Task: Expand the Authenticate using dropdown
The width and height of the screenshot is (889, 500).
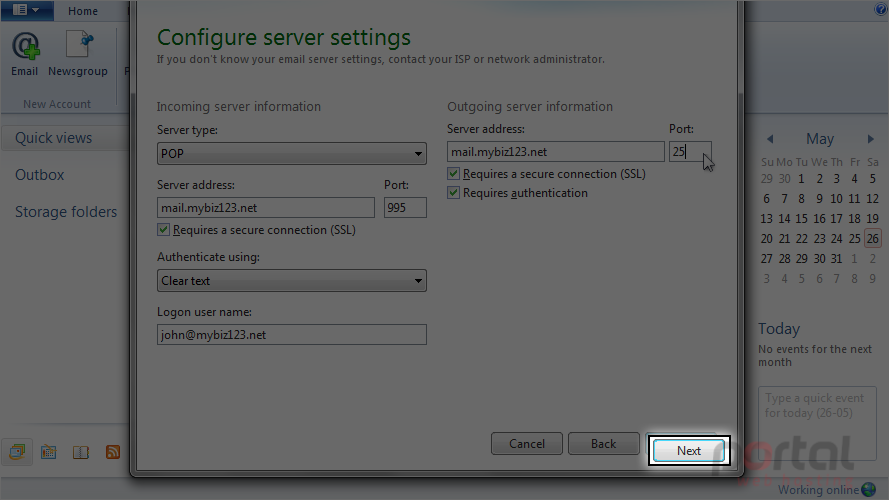Action: (x=291, y=281)
